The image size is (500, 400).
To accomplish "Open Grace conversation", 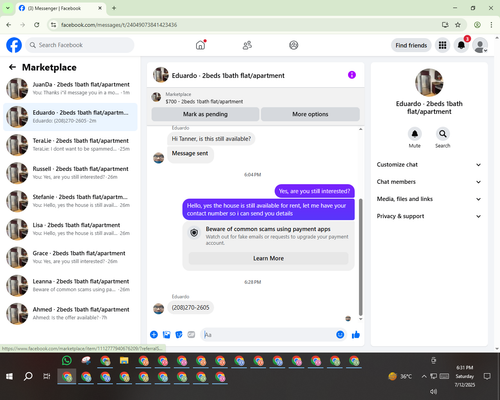I will (70, 257).
